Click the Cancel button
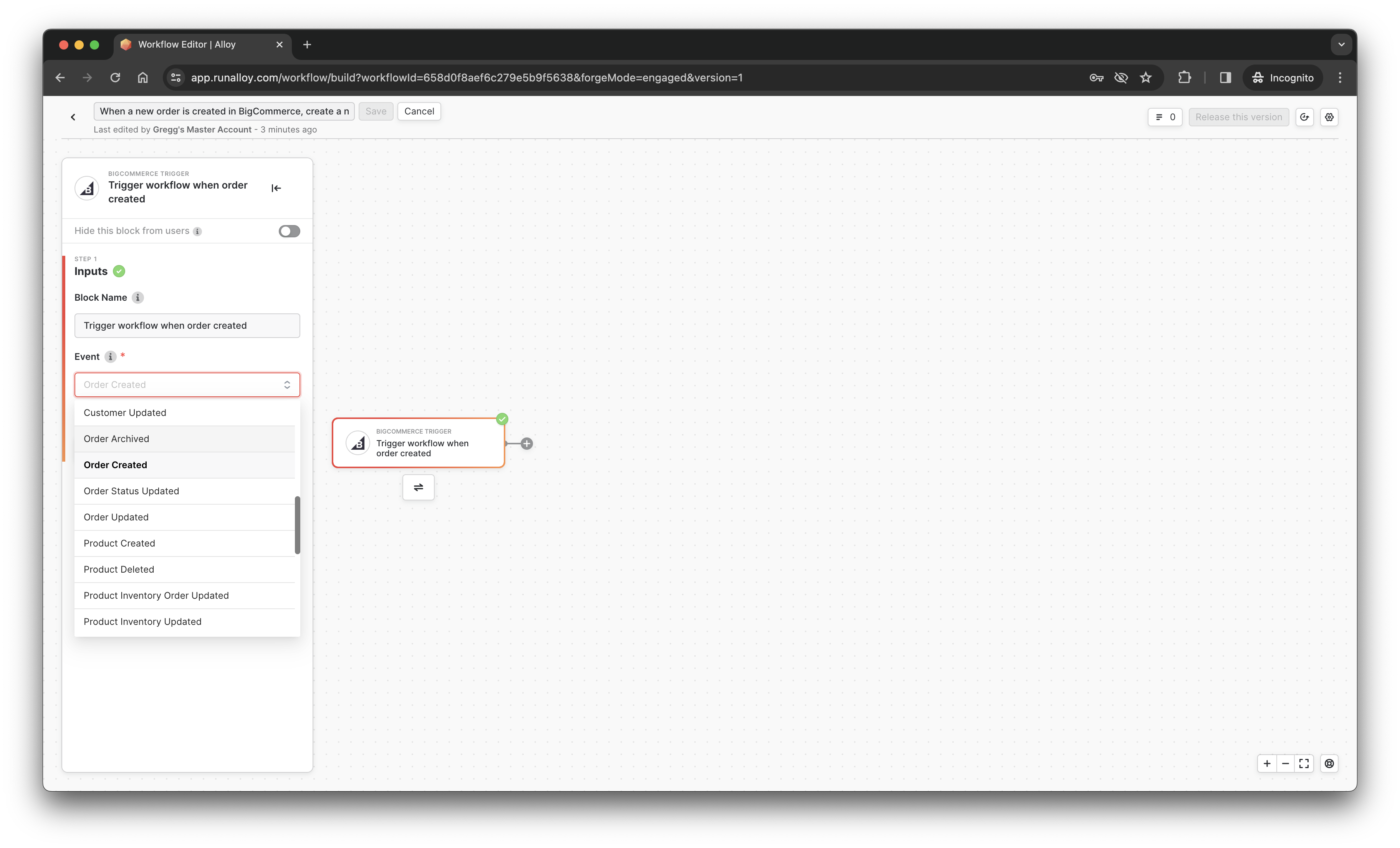 [419, 111]
